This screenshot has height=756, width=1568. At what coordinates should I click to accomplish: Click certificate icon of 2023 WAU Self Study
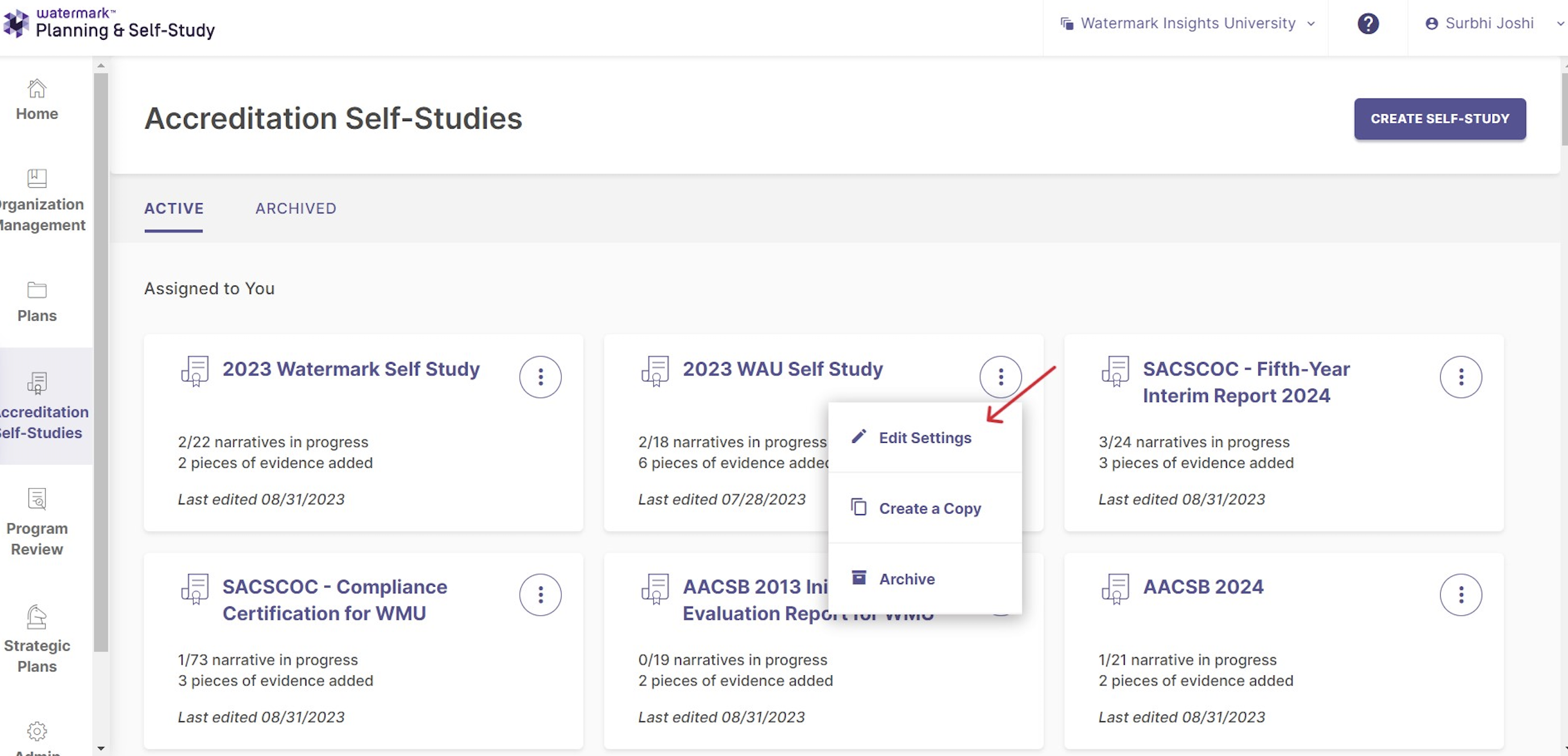655,371
